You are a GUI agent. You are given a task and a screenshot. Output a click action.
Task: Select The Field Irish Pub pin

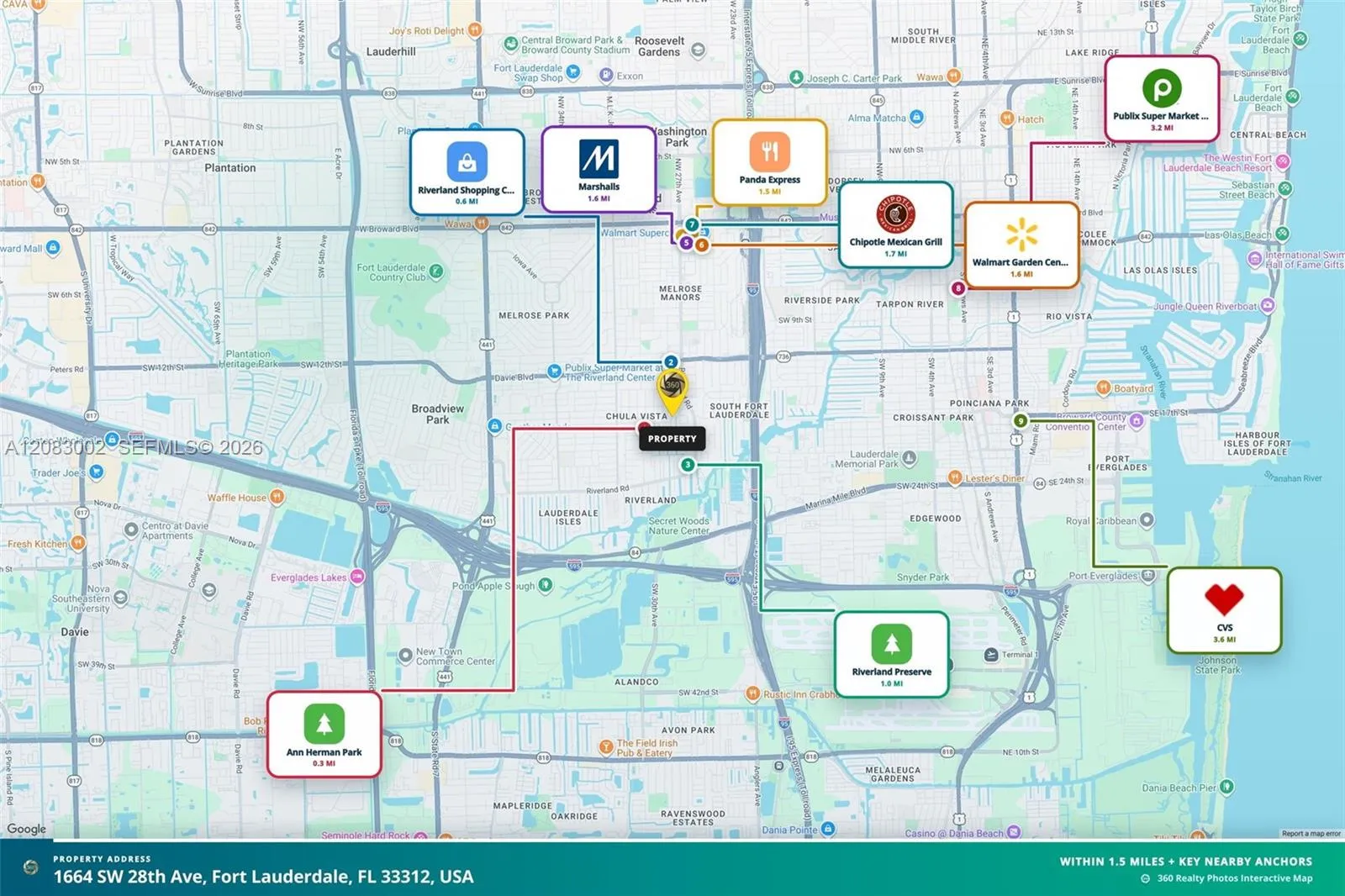click(605, 746)
